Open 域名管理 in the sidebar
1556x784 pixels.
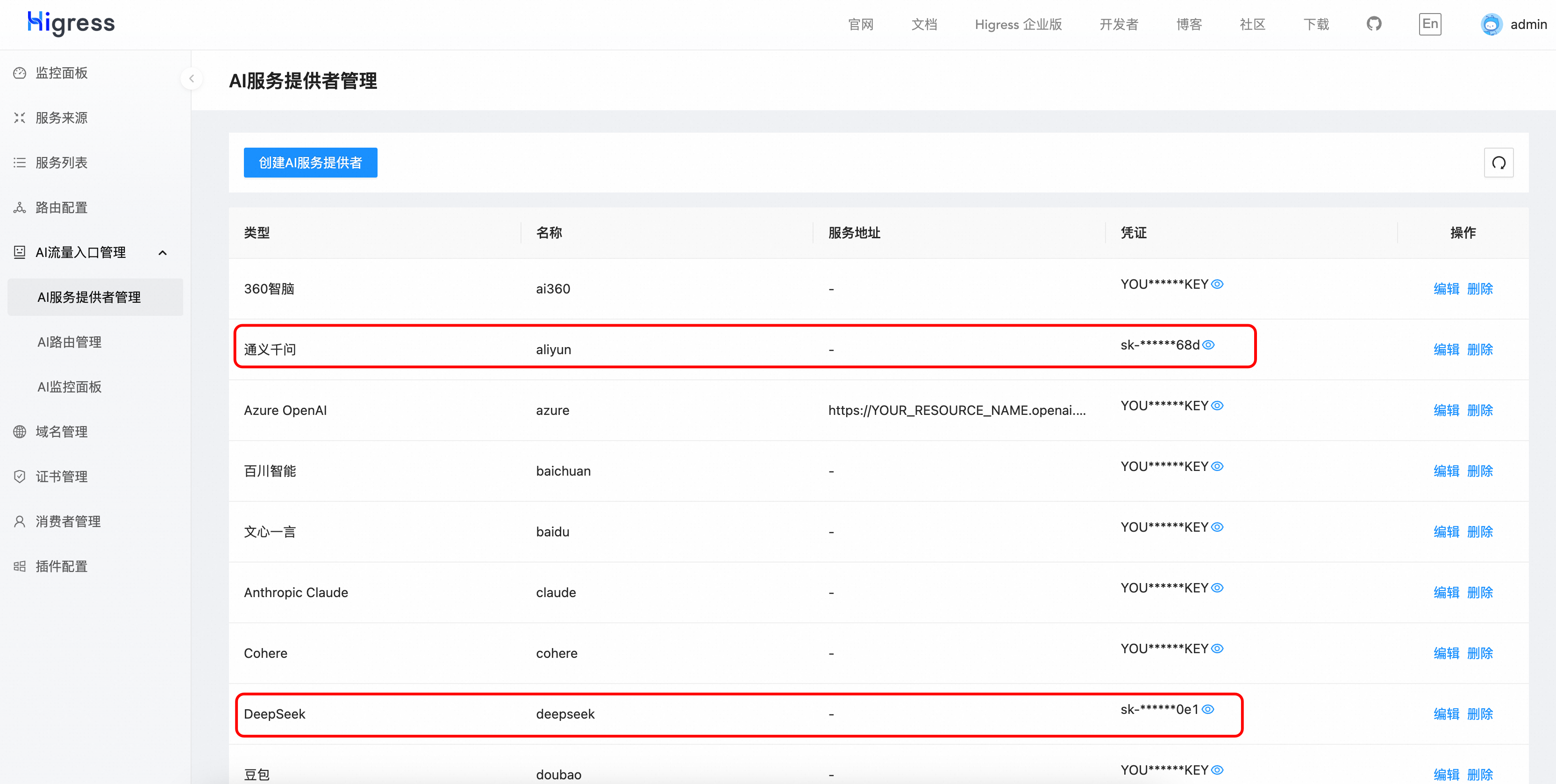61,432
